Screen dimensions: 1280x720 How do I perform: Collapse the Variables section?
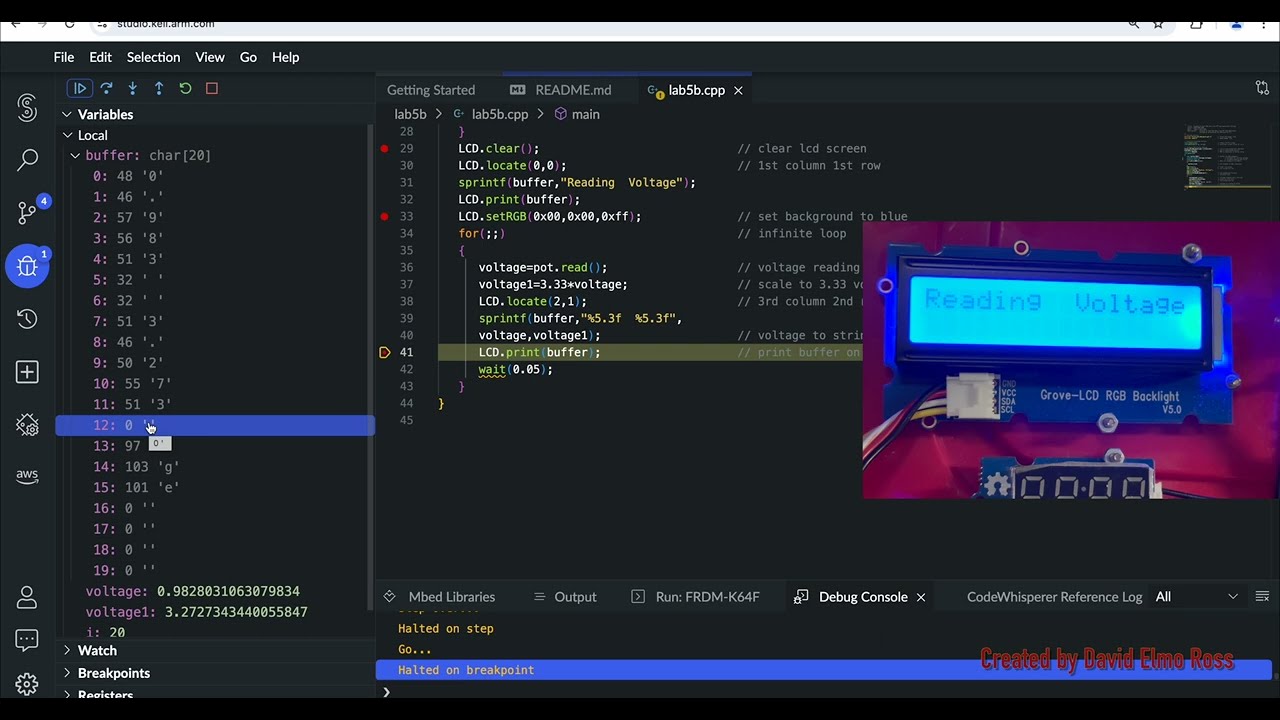[67, 114]
